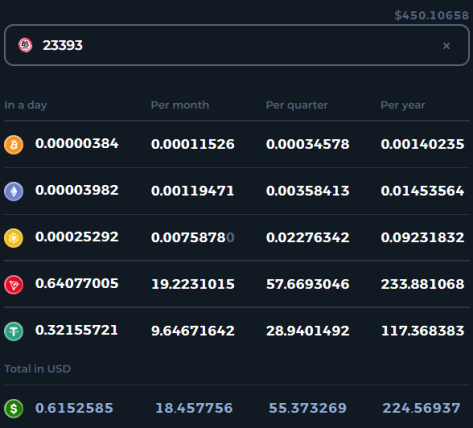Select Tron quarterly value 57.6693046
Viewport: 473px width, 428px height.
(308, 284)
